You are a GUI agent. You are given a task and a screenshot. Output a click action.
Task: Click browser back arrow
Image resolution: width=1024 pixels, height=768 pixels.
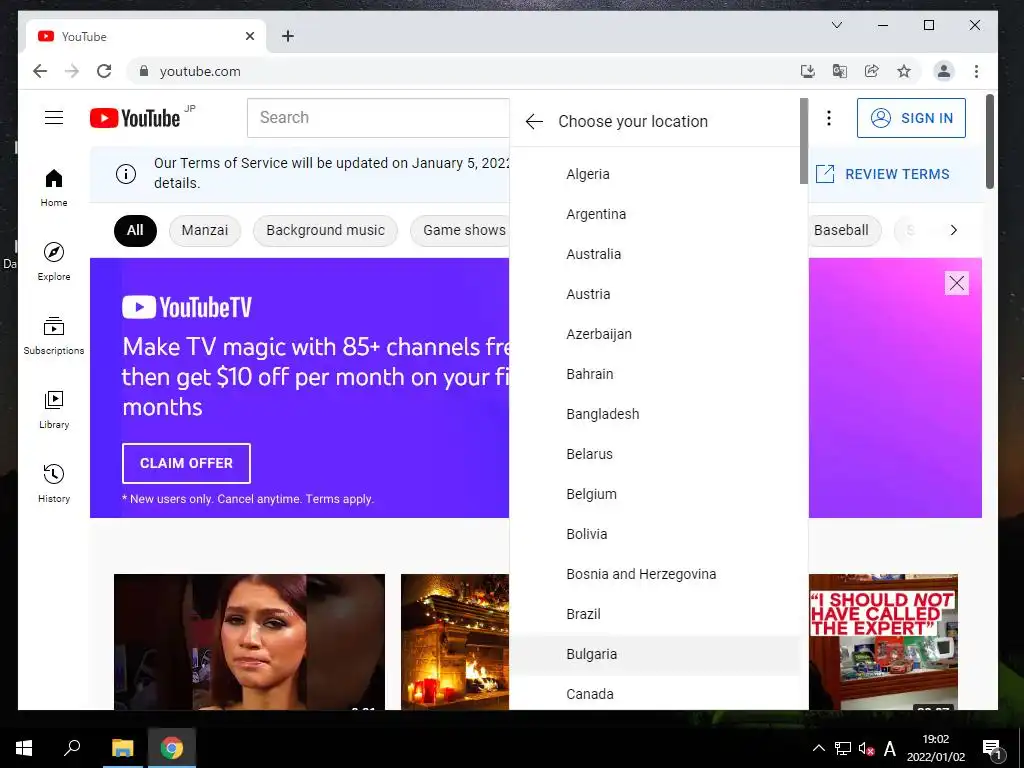(40, 71)
